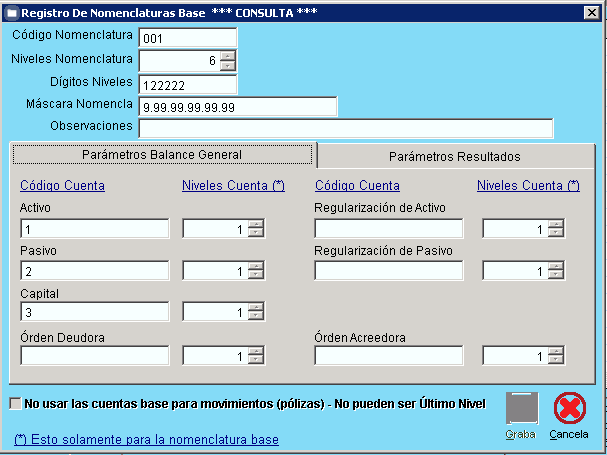
Task: Close the Registro De Nomenclaturas window
Action: (592, 12)
